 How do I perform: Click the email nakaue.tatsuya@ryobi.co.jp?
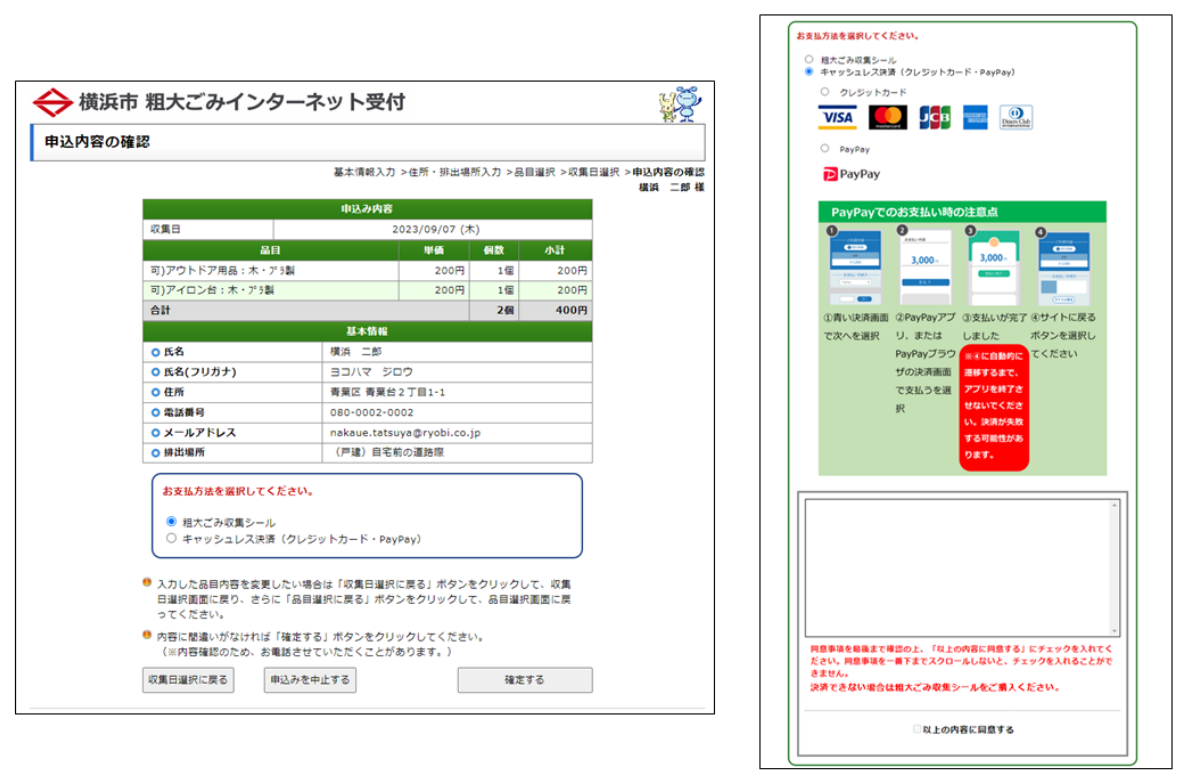pos(405,433)
